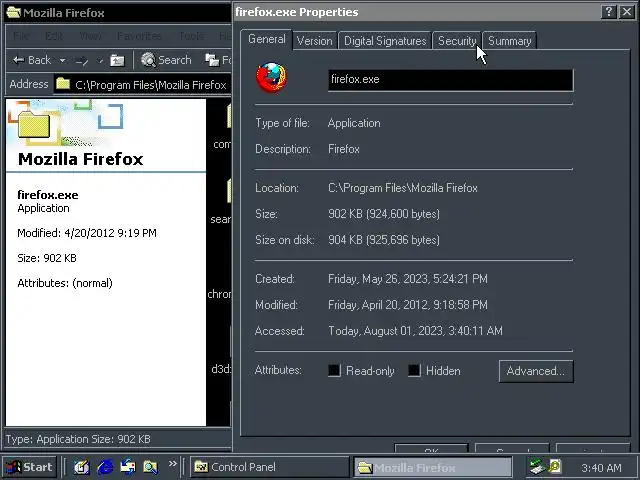Click the Up folder toolbar icon
Image resolution: width=640 pixels, height=480 pixels.
pos(118,60)
